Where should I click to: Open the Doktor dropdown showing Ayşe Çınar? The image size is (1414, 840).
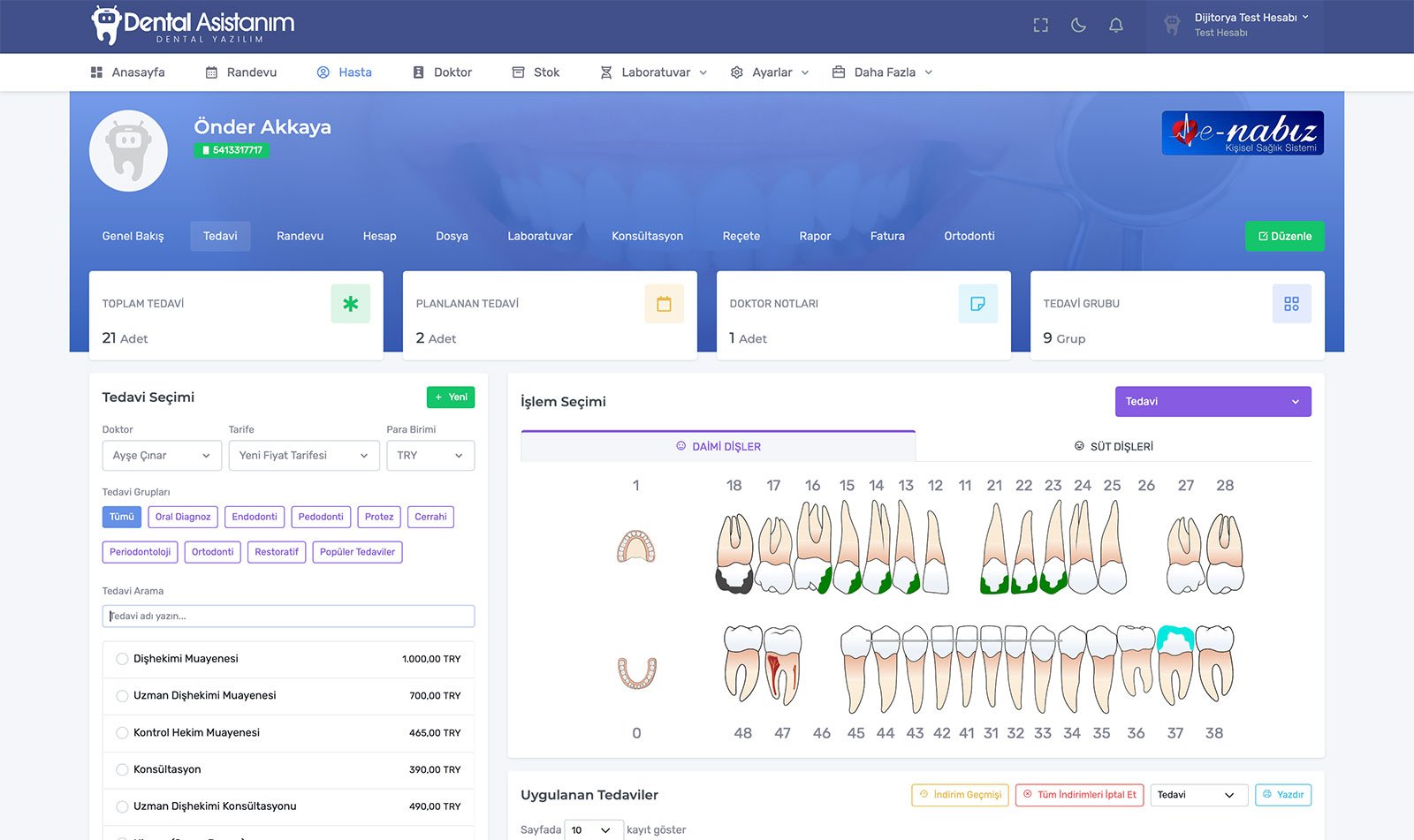click(x=161, y=456)
